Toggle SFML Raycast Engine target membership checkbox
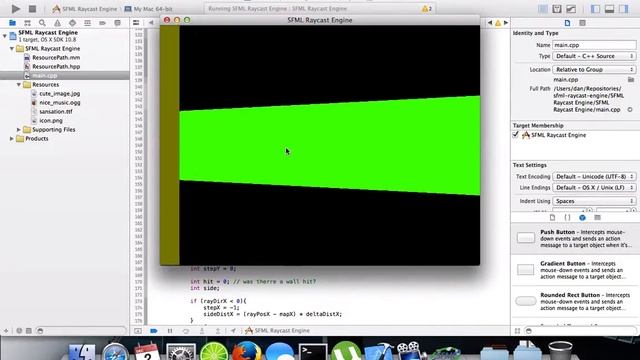Viewport: 640px width, 360px height. click(x=516, y=135)
